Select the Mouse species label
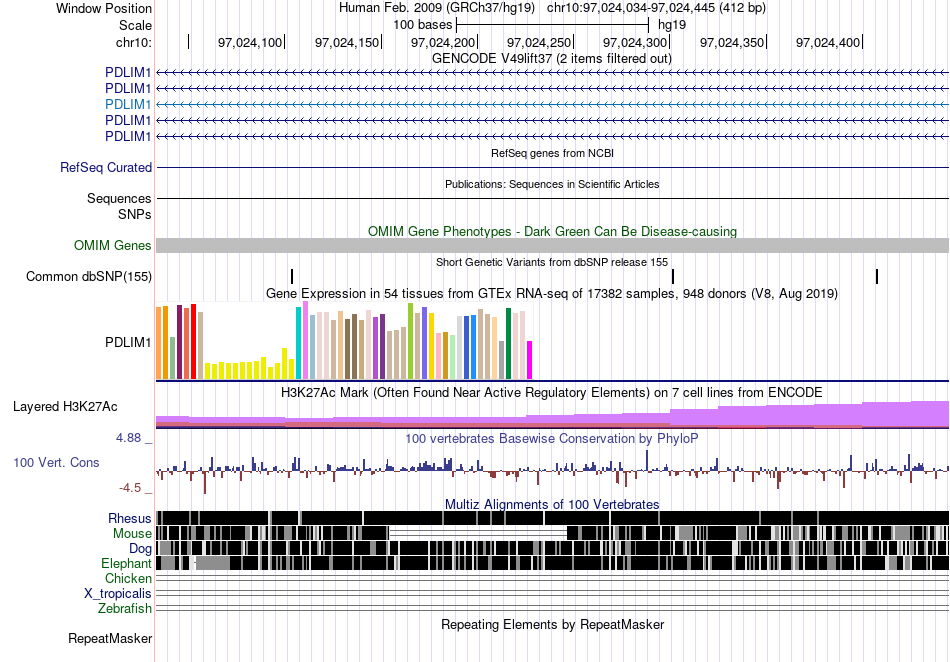Viewport: 950px width, 662px height. [132, 534]
